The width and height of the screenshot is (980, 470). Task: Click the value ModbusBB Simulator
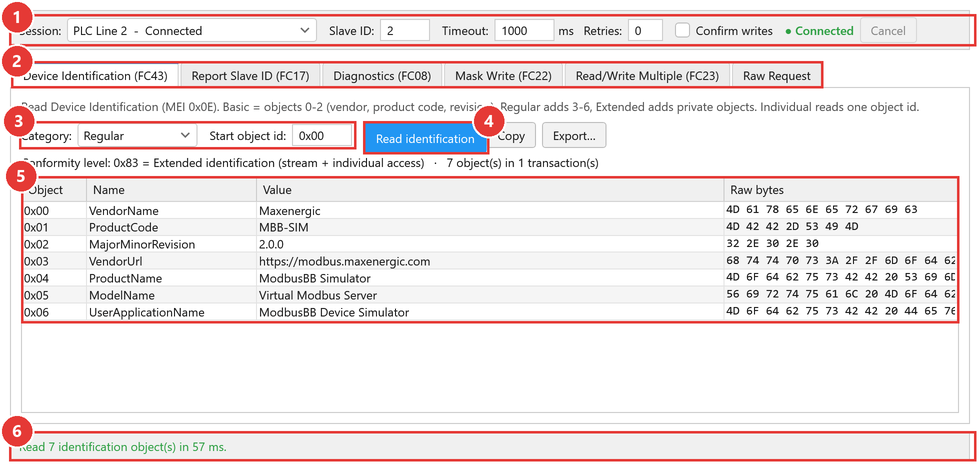[x=314, y=278]
